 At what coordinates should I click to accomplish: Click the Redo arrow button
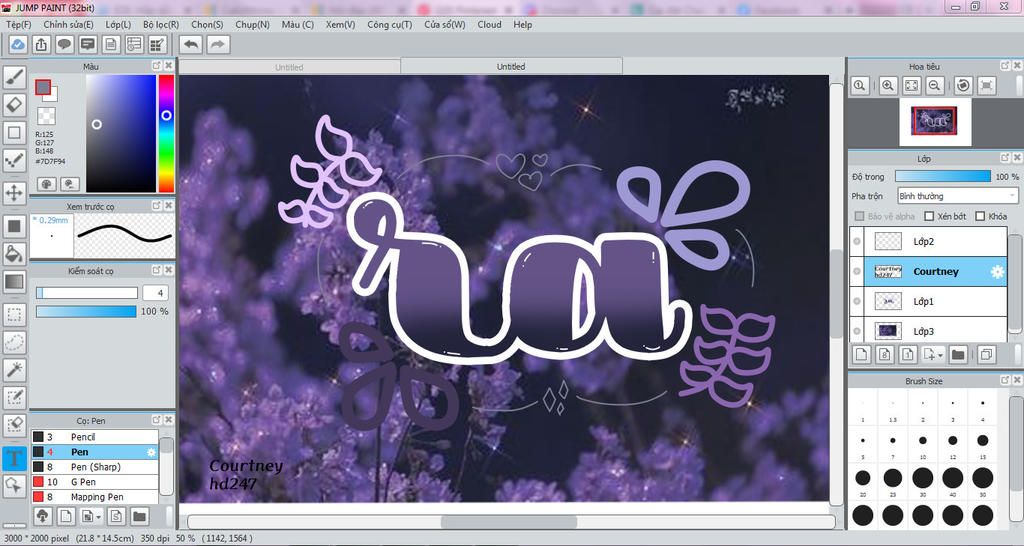(218, 44)
